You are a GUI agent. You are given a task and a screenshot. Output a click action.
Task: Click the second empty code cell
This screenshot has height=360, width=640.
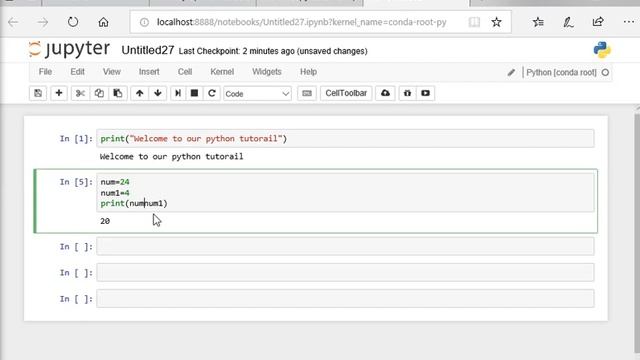pyautogui.click(x=345, y=273)
